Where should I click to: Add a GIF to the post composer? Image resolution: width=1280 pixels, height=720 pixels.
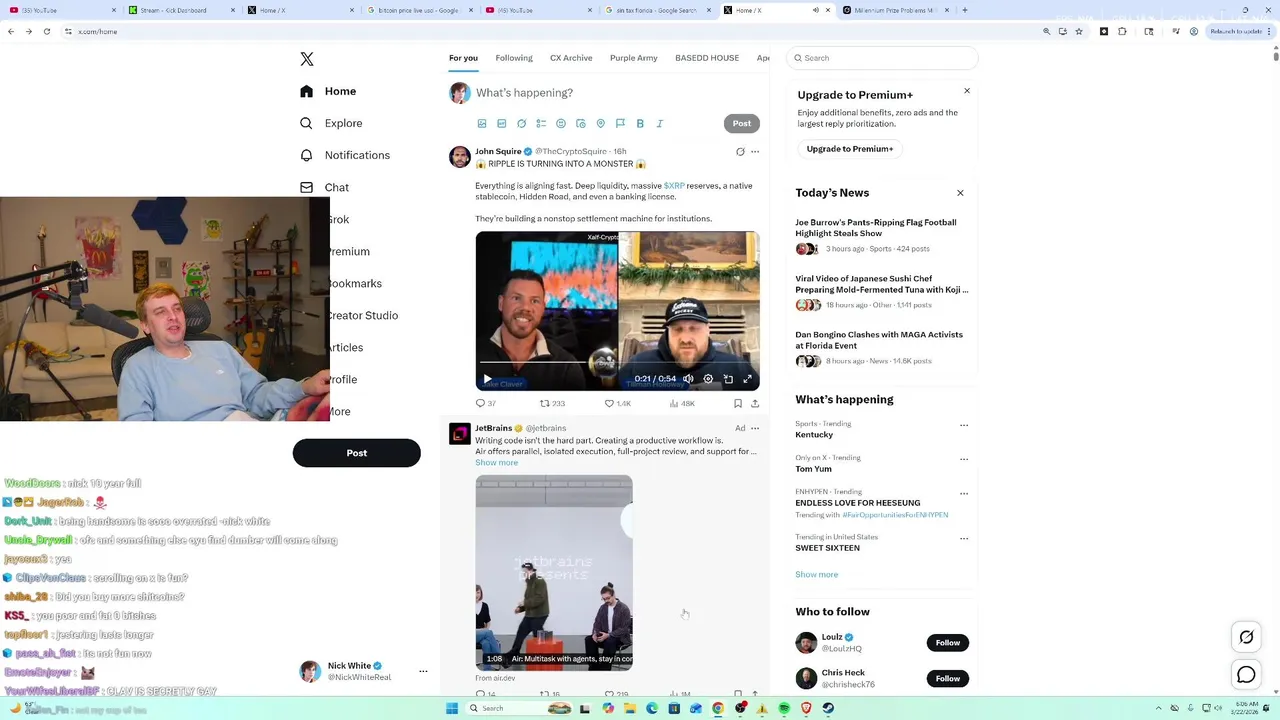(502, 124)
